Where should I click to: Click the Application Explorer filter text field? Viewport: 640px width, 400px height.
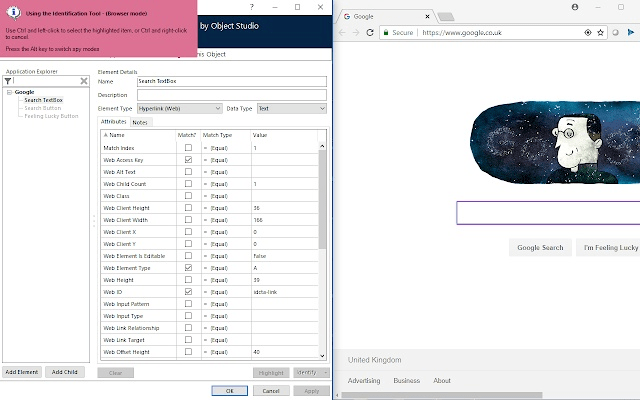[46, 81]
